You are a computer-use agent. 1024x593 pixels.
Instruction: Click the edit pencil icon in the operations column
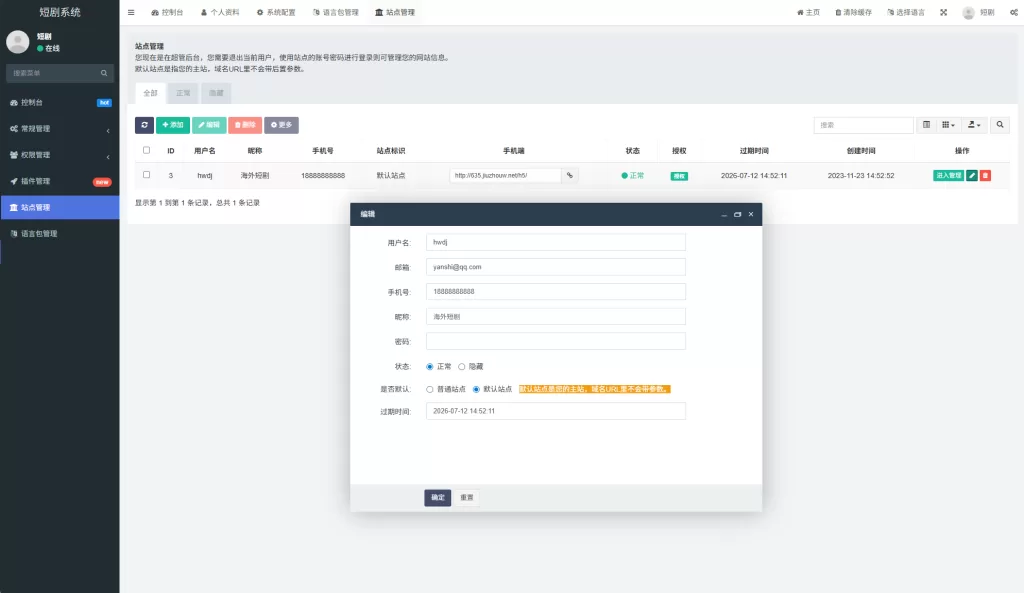pos(971,174)
